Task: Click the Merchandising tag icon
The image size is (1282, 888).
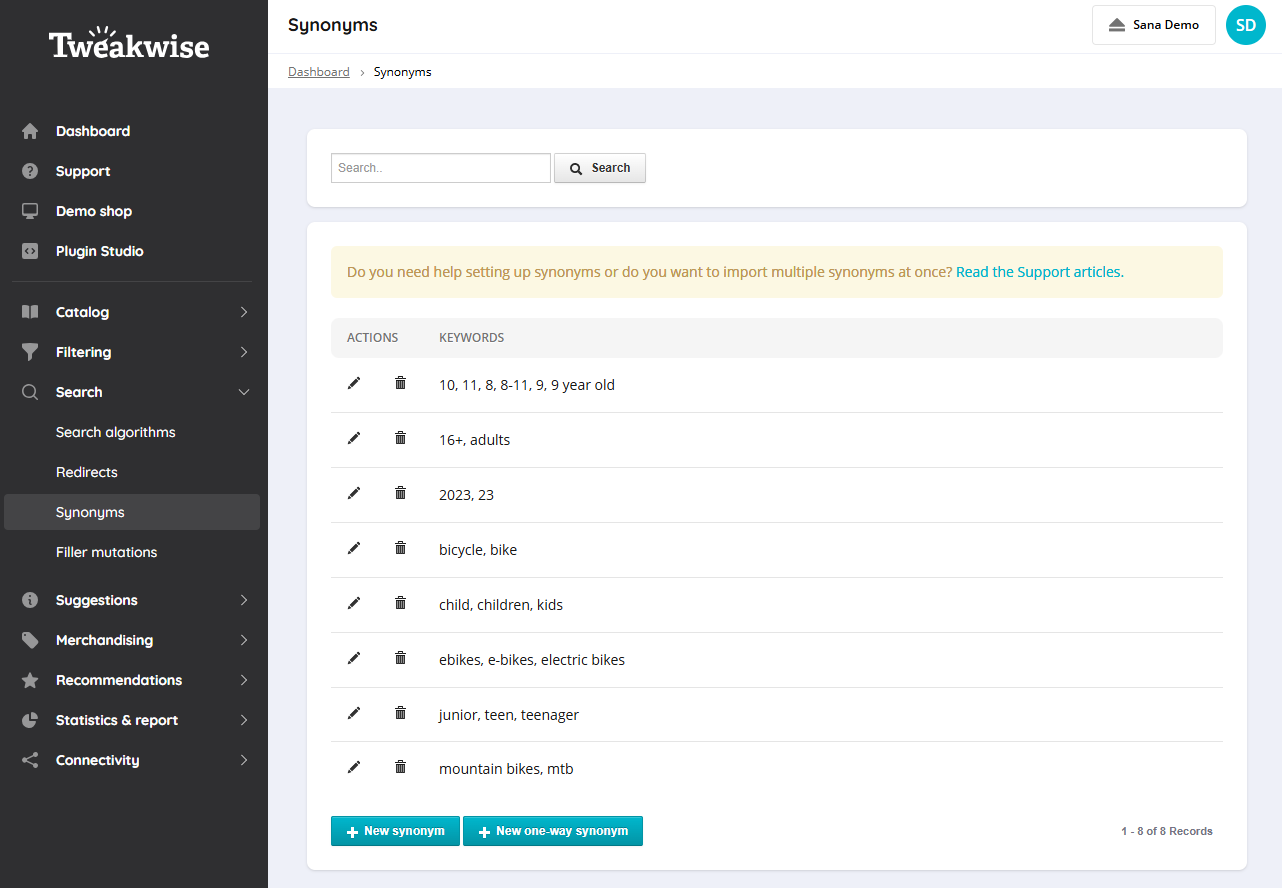Action: click(30, 640)
